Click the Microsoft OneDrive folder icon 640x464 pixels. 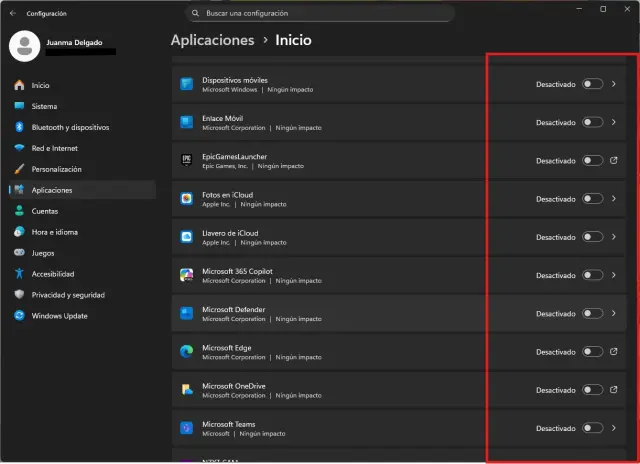click(186, 390)
